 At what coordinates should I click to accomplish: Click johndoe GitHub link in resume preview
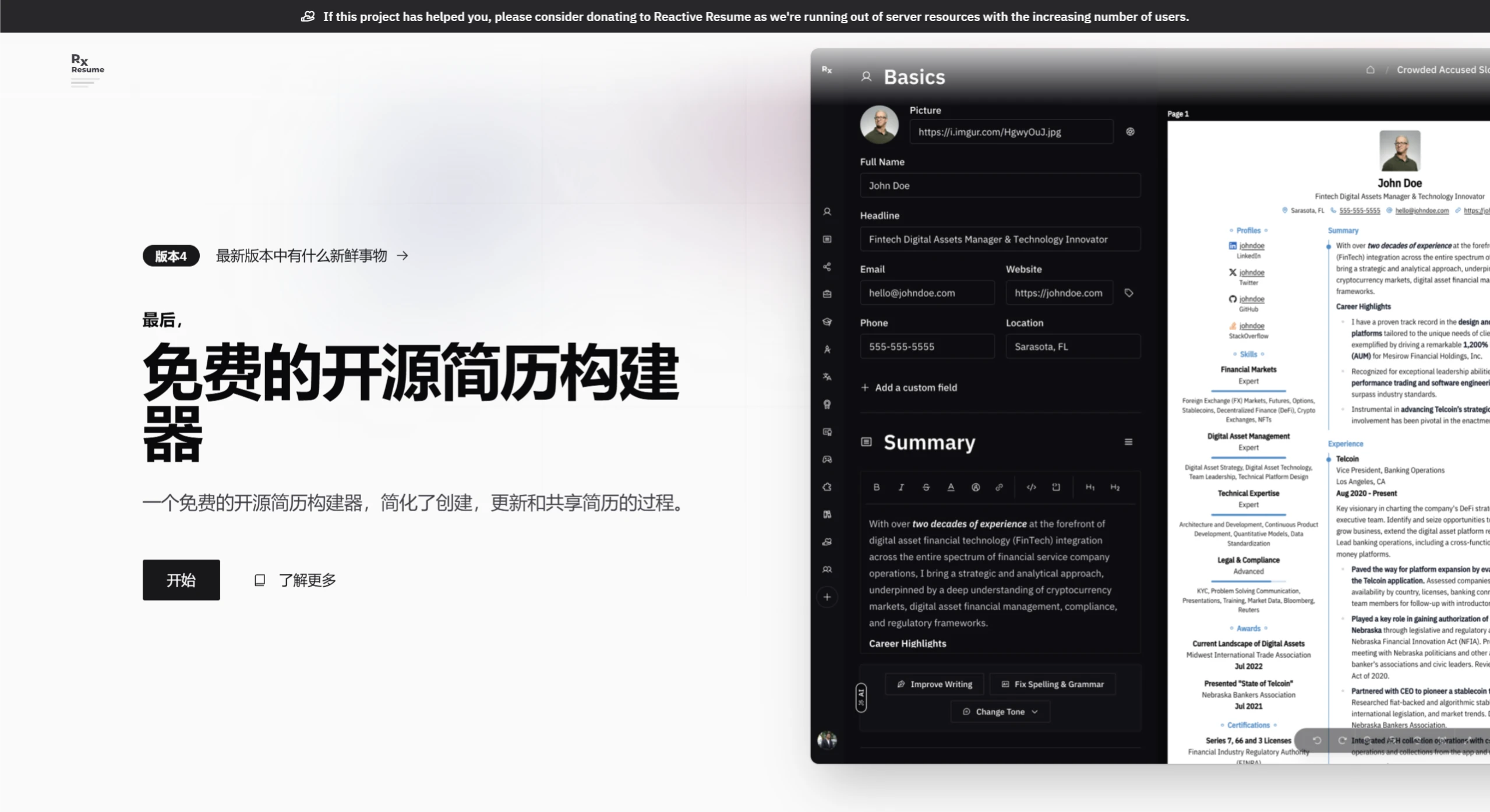point(1252,299)
